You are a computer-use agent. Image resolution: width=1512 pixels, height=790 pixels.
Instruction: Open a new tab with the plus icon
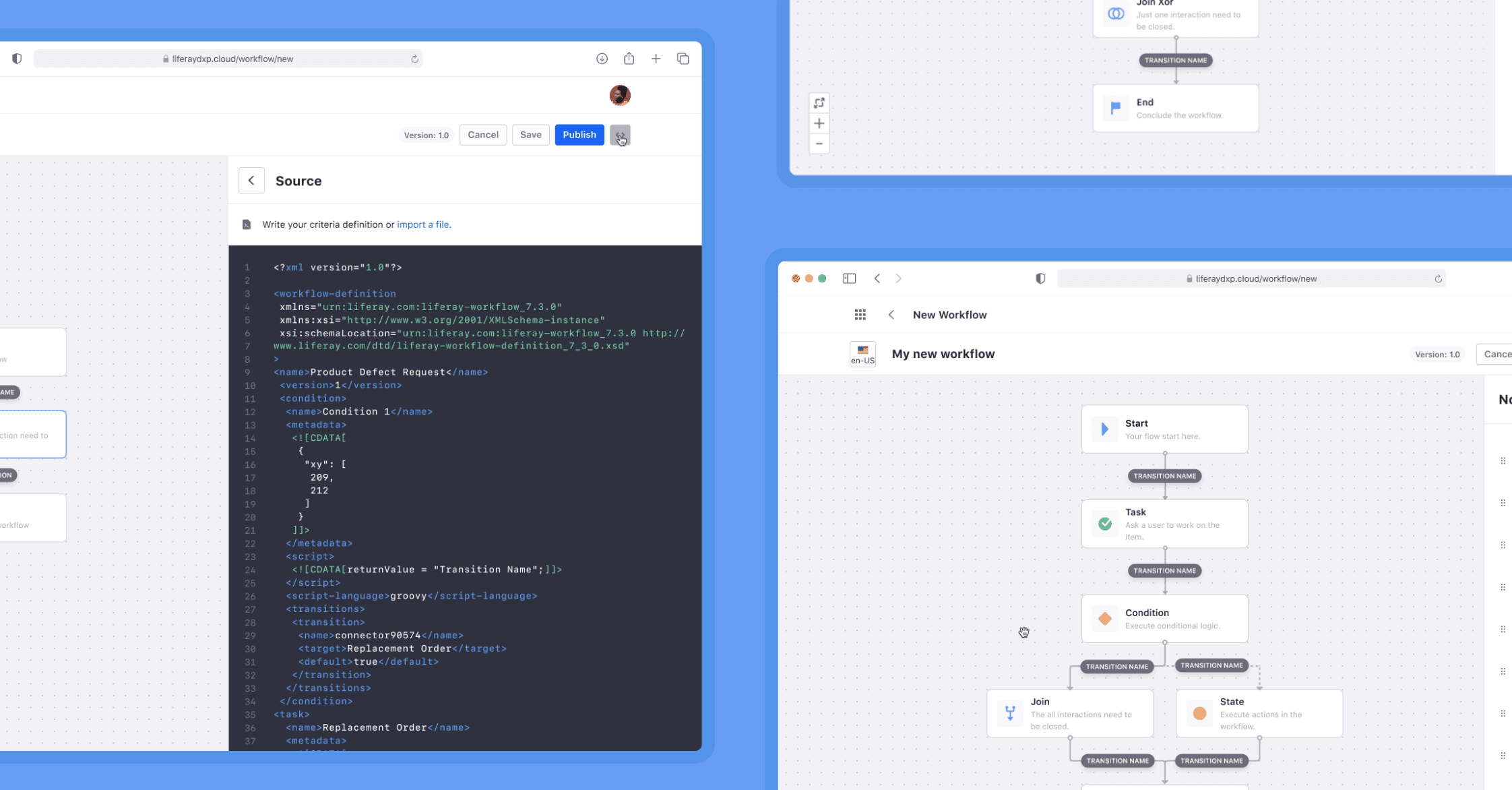[656, 59]
